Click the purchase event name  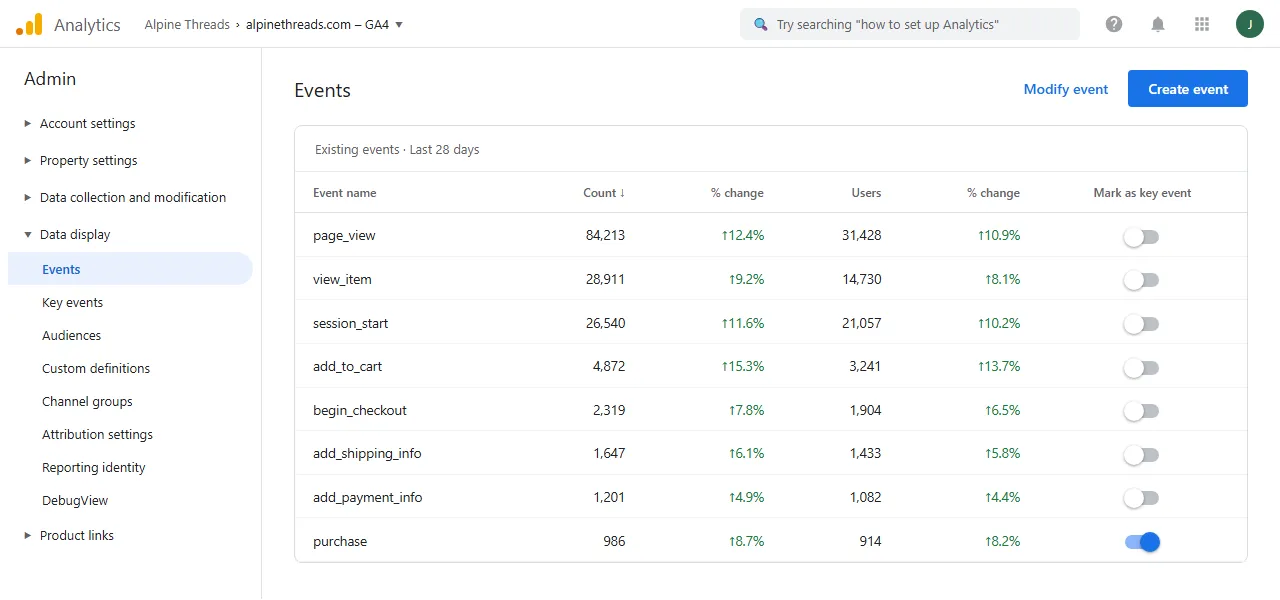pyautogui.click(x=340, y=541)
